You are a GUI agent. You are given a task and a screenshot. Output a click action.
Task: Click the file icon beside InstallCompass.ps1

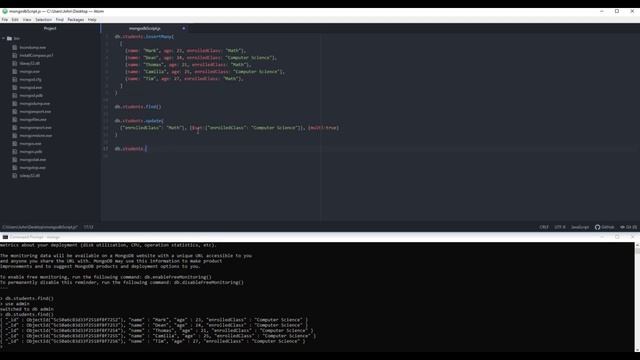pos(15,55)
